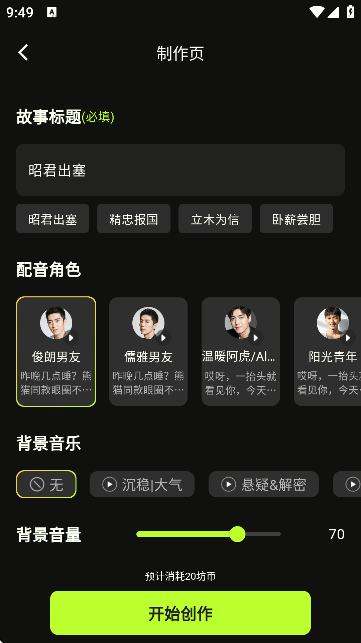Select the 无 no-music option

[x=46, y=484]
